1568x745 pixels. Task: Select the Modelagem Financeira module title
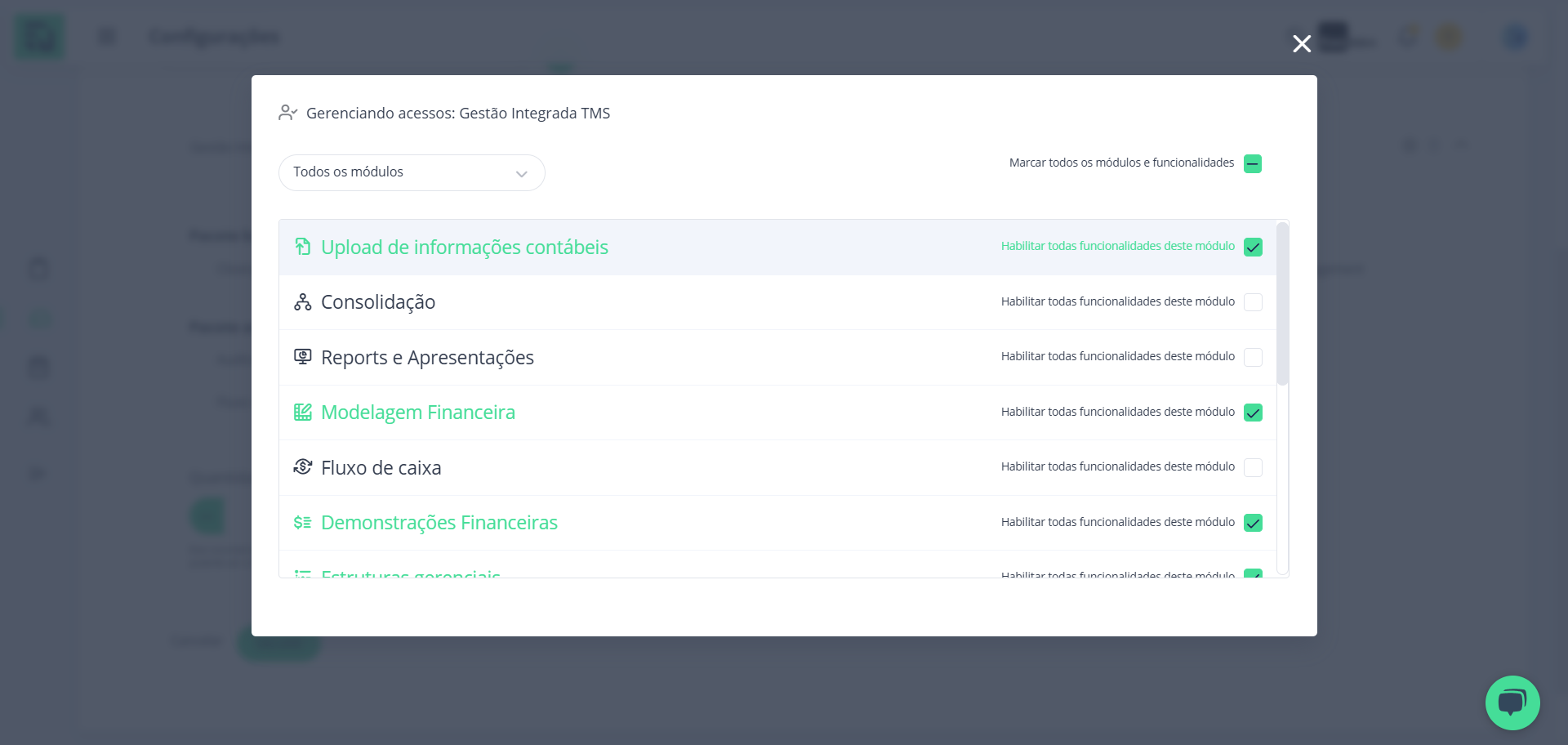pyautogui.click(x=417, y=413)
